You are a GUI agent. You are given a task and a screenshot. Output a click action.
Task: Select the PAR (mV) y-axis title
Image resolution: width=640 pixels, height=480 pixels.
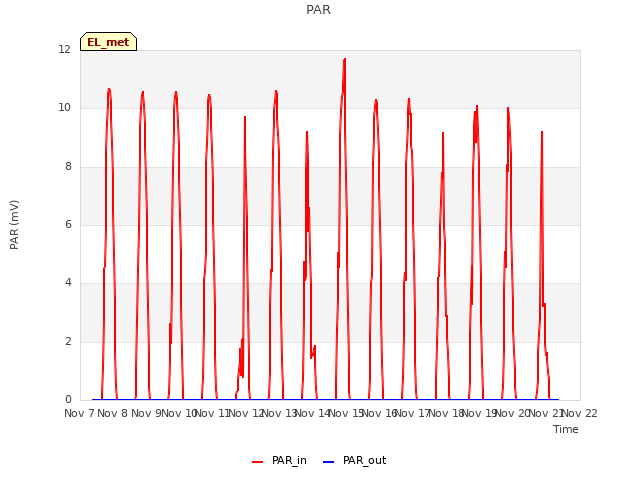(x=14, y=225)
